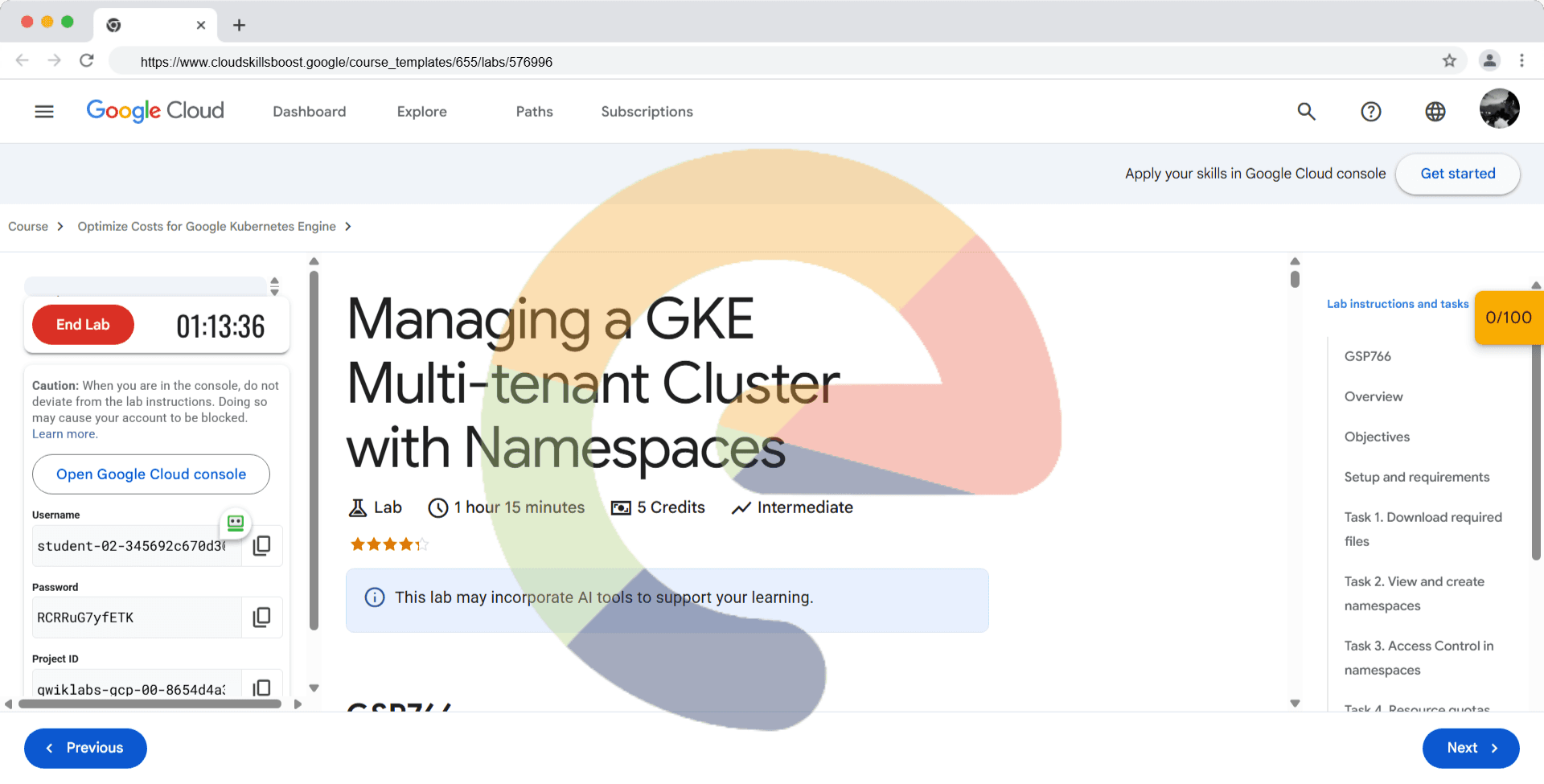Copy the username to clipboard
This screenshot has height=784, width=1544.
coord(261,546)
